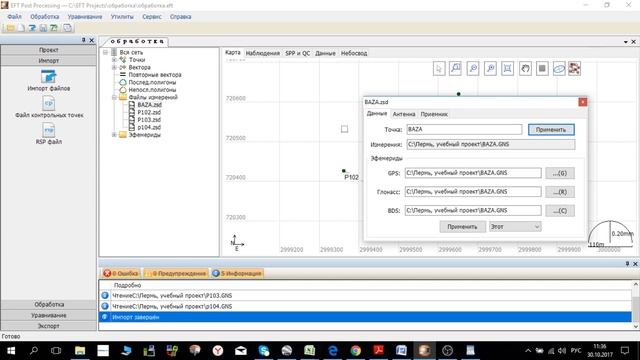640x360 pixels.
Task: Click the Глонасс ephemeris path field
Action: [473, 192]
